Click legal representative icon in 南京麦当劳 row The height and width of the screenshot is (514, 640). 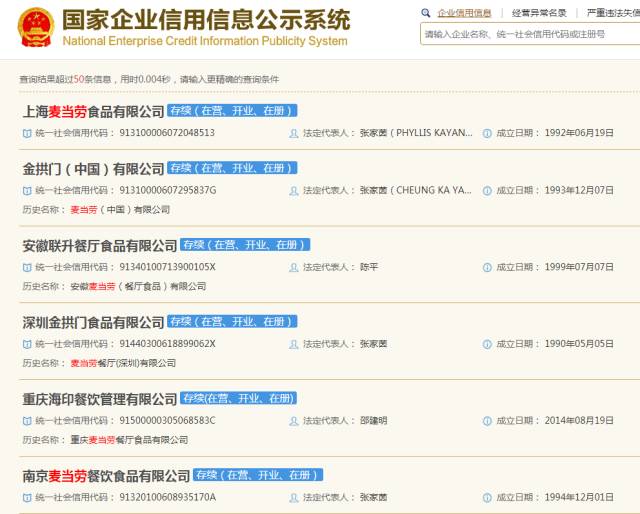(293, 498)
